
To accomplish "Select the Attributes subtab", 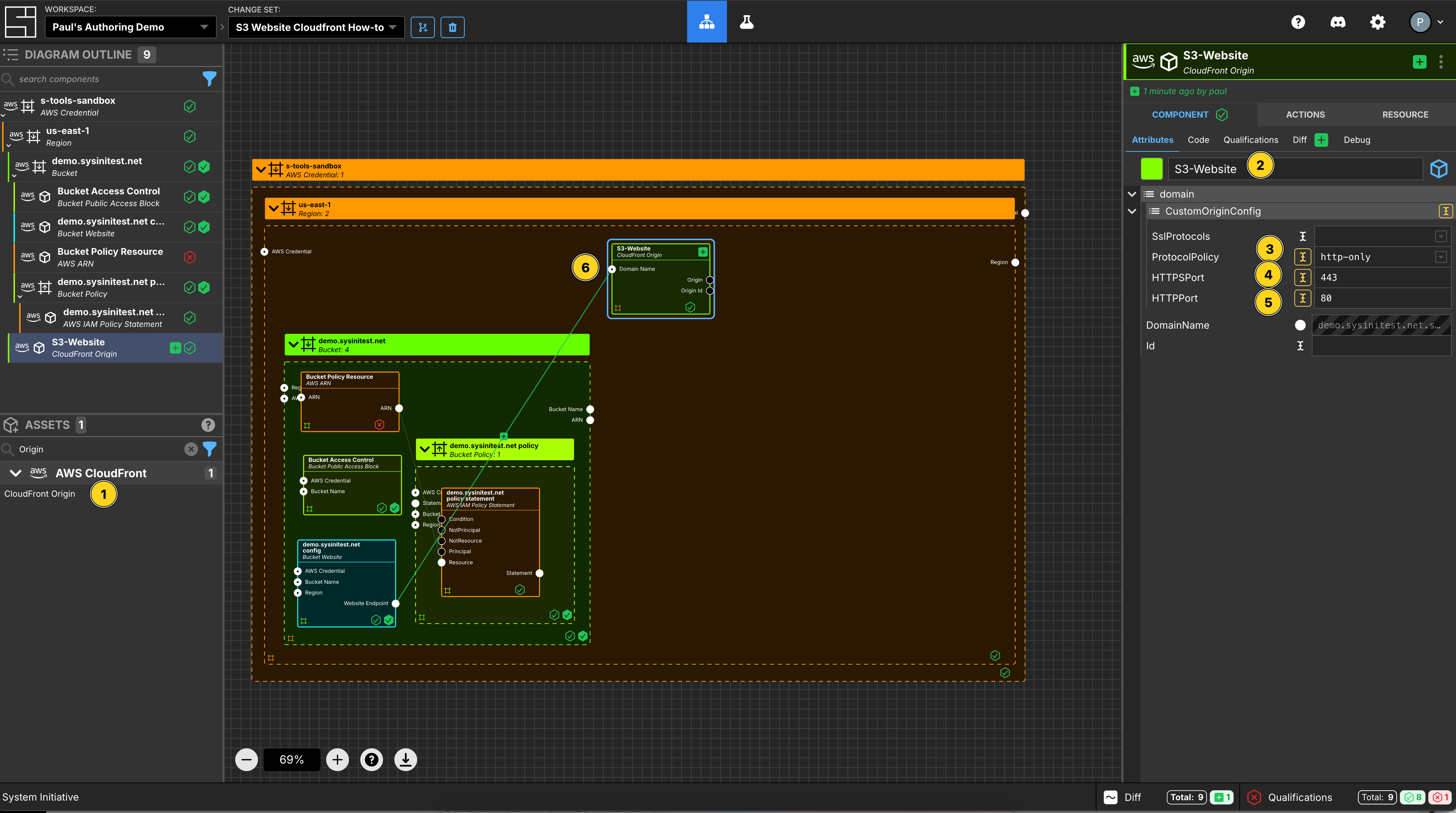I will pos(1152,140).
